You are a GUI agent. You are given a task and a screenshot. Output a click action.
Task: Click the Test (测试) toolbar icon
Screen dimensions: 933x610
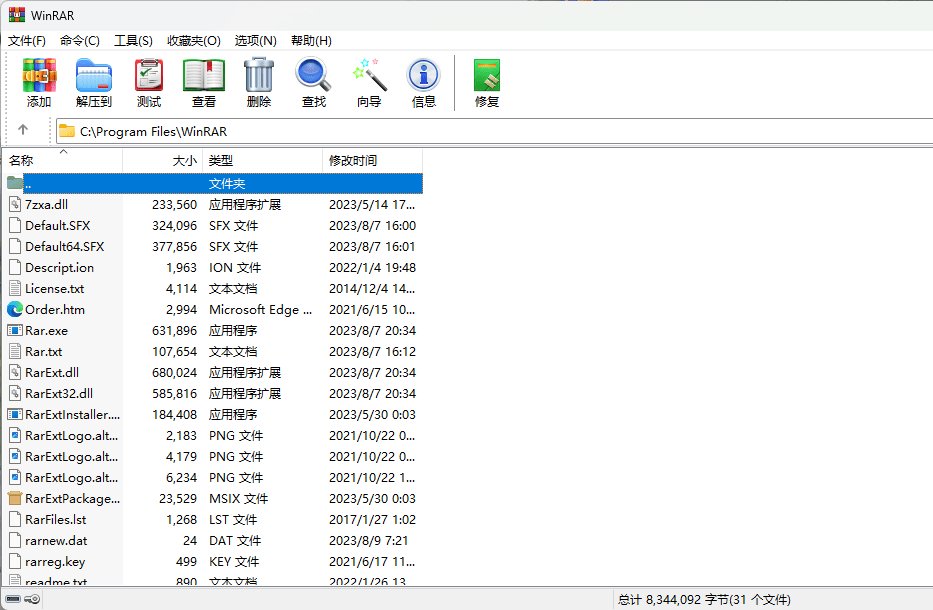[149, 75]
